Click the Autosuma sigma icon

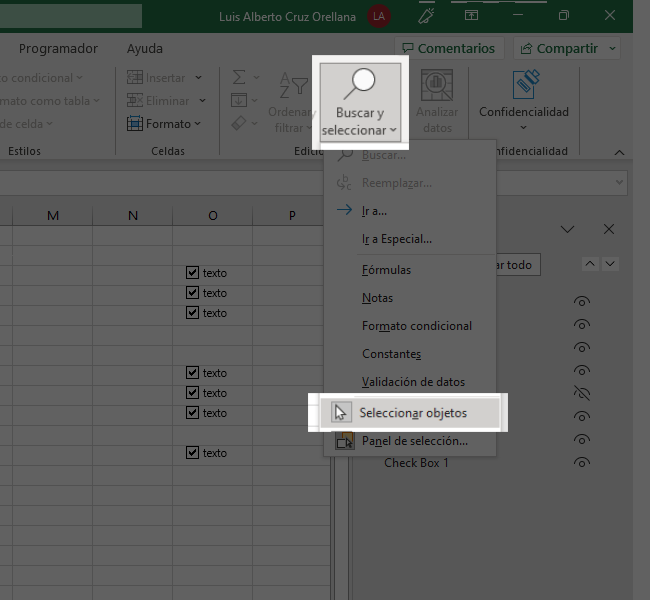(x=239, y=77)
